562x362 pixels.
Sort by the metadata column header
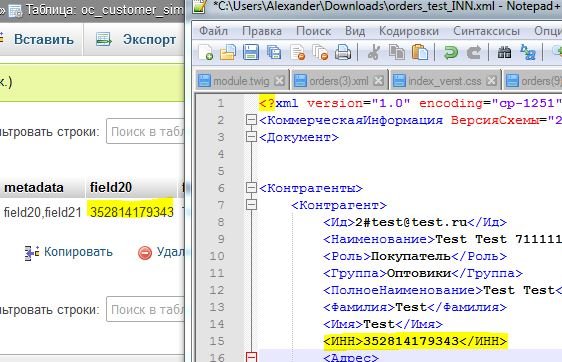coord(34,187)
